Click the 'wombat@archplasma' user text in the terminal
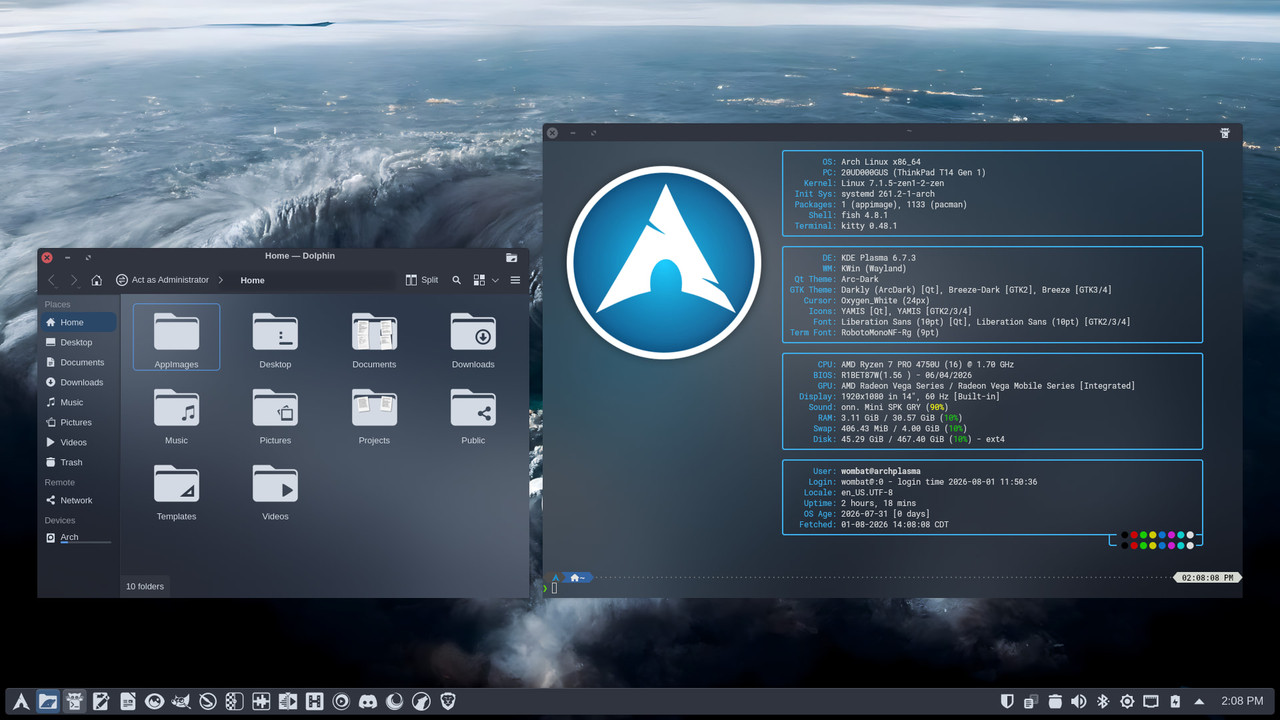The height and width of the screenshot is (720, 1280). coord(882,471)
